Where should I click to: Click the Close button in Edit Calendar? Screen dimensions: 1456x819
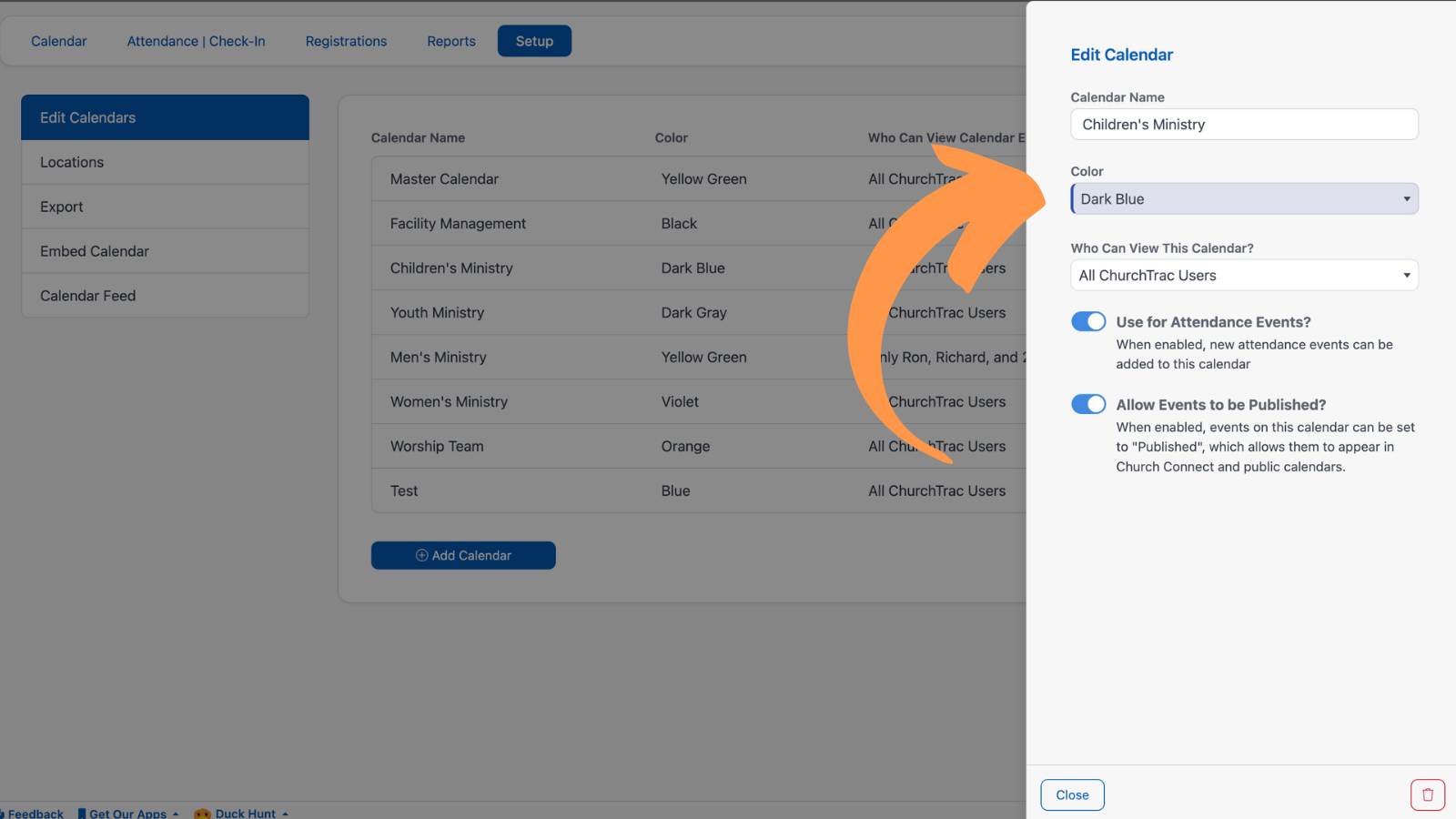point(1072,794)
